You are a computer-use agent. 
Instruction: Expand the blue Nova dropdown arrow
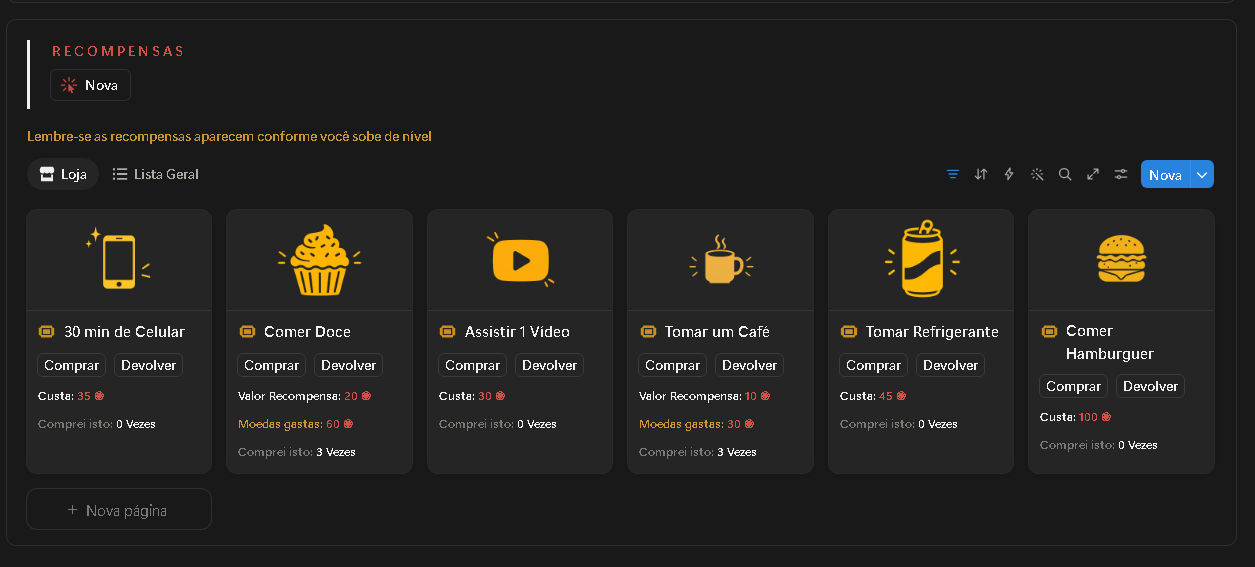tap(1202, 174)
